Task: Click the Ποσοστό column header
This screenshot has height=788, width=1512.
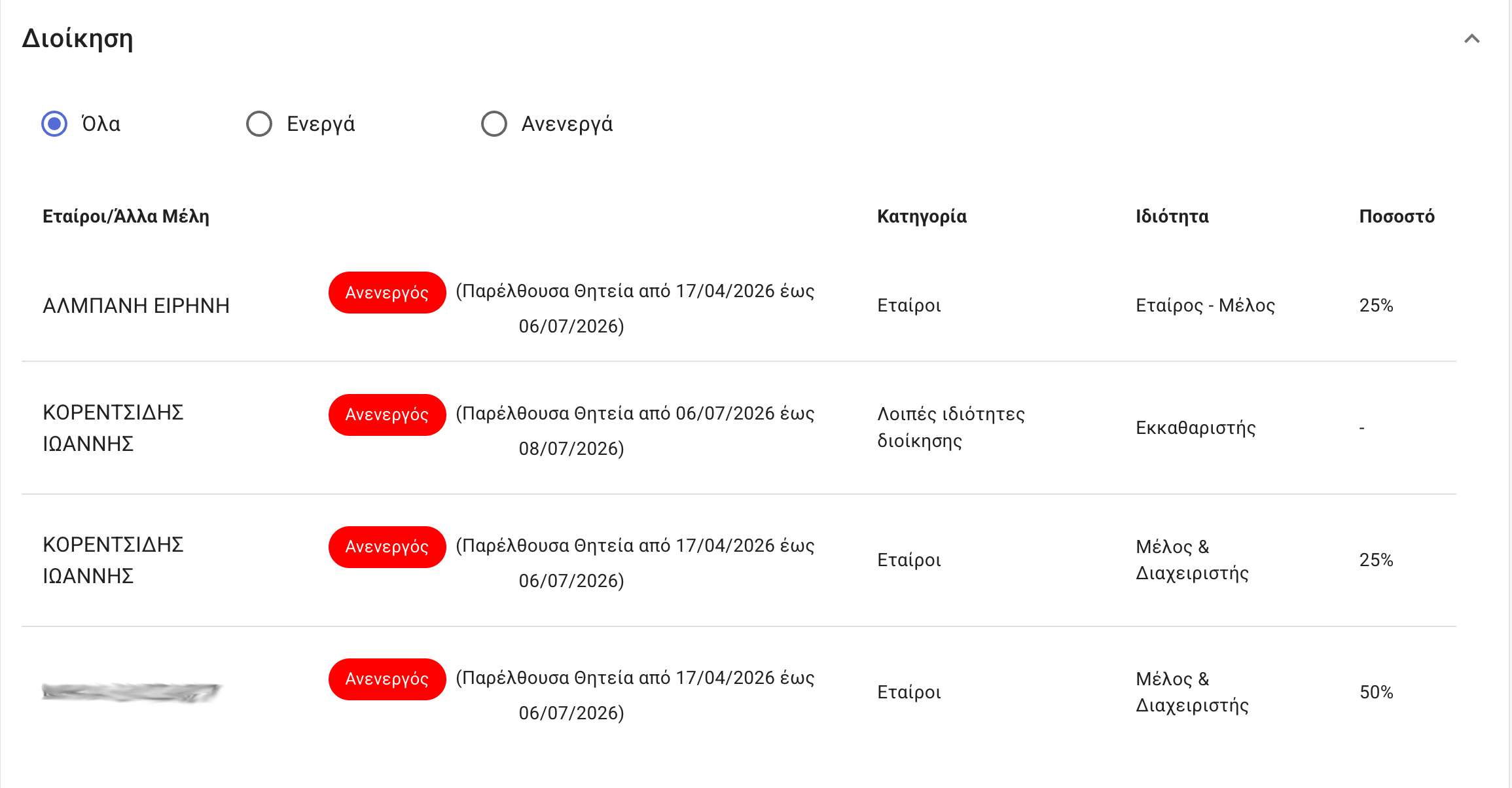Action: 1397,217
